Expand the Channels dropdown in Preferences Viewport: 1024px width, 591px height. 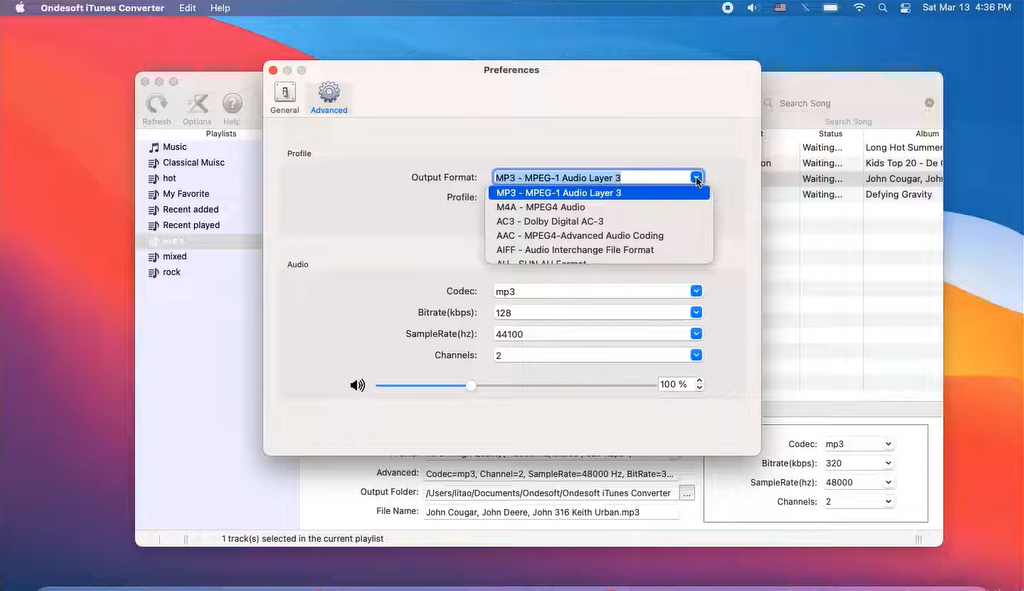pos(696,355)
